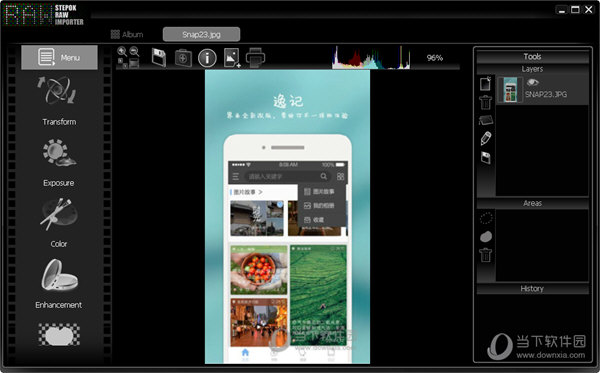
Task: Zoom out with the magnifier minus icon
Action: click(x=134, y=52)
